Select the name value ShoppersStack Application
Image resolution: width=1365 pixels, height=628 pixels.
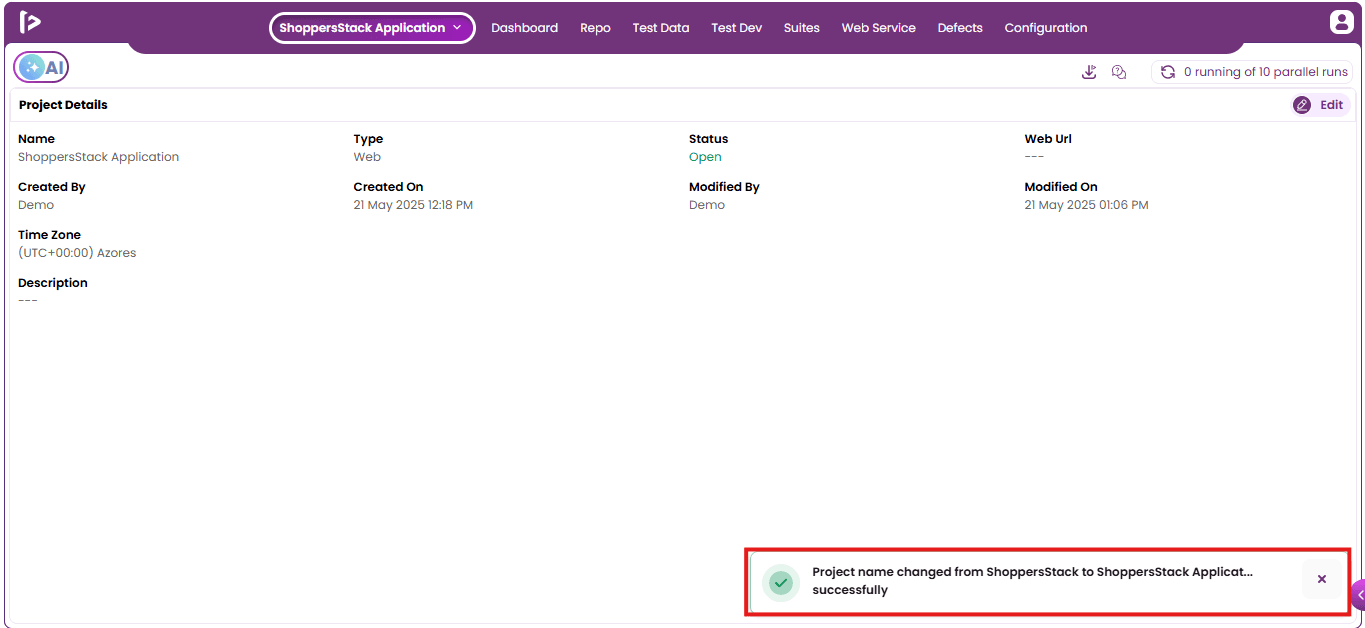click(x=99, y=157)
